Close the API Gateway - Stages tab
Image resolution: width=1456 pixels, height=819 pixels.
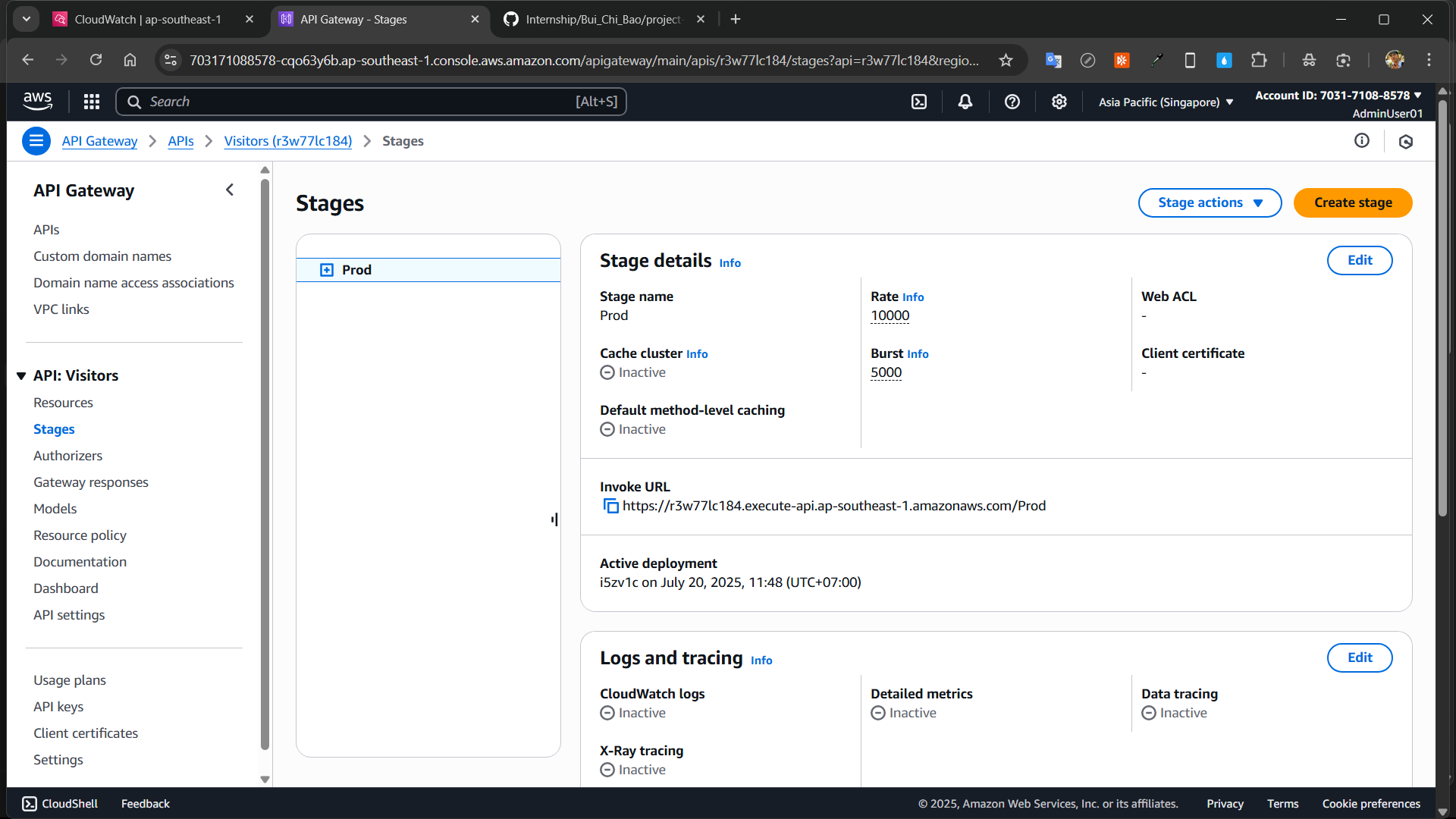tap(475, 19)
